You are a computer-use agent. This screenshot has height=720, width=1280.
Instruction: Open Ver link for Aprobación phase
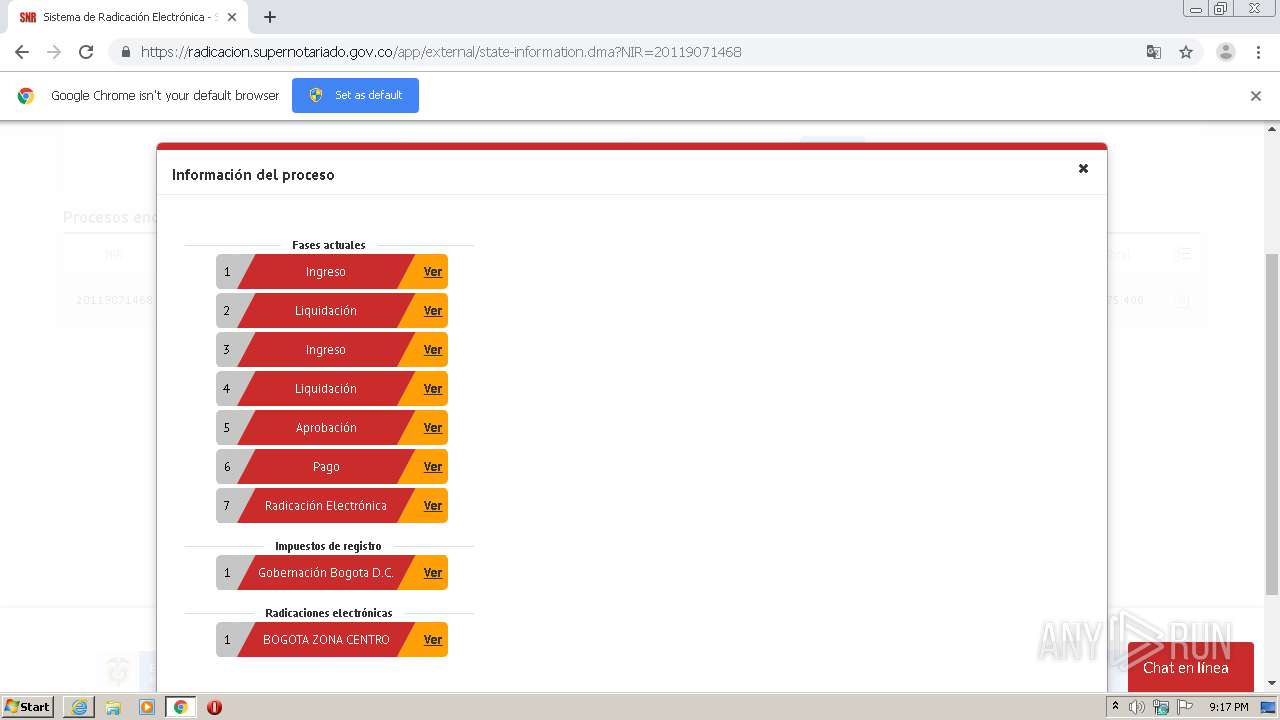click(433, 428)
